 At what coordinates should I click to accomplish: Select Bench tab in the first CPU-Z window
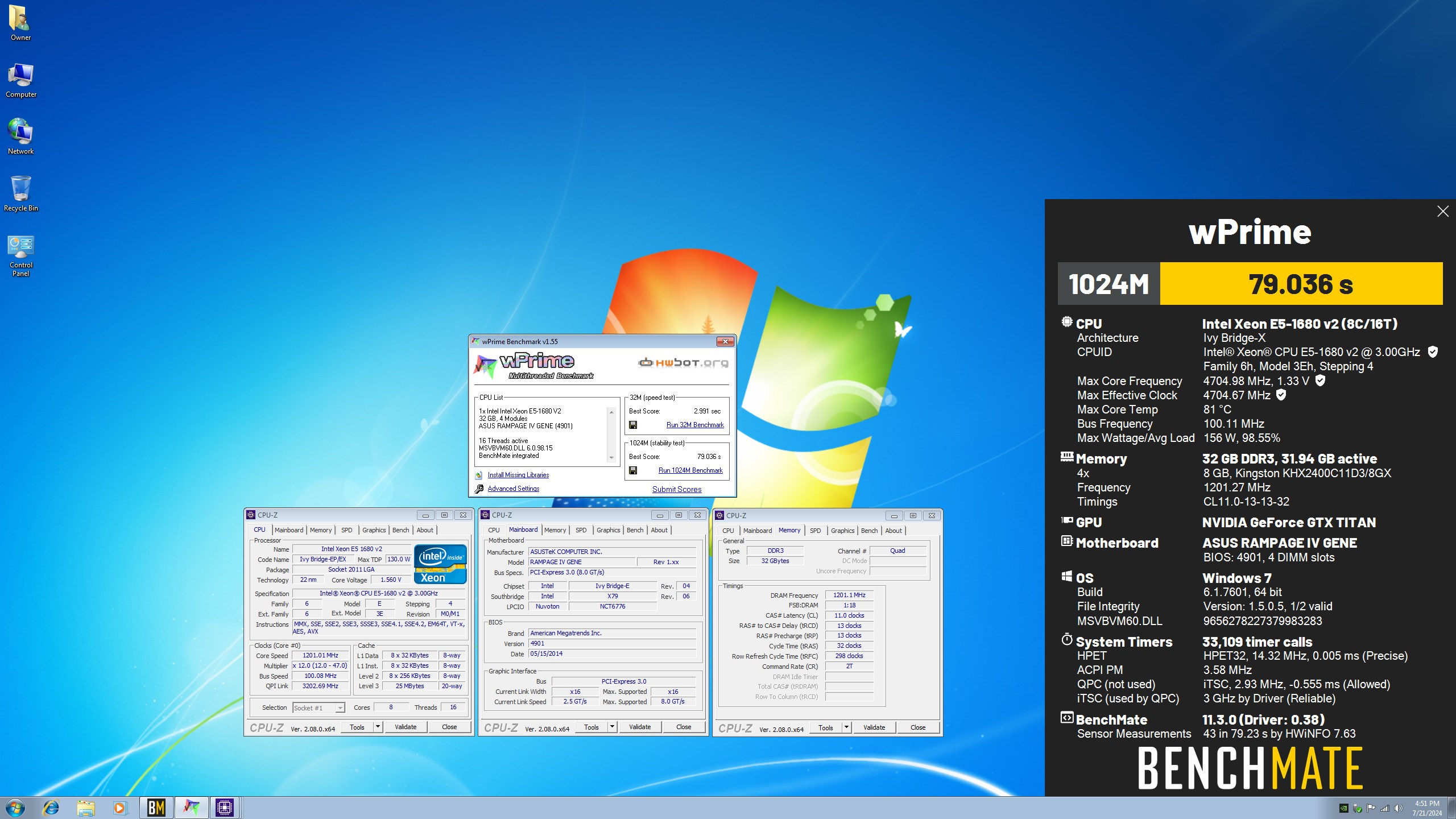click(400, 530)
